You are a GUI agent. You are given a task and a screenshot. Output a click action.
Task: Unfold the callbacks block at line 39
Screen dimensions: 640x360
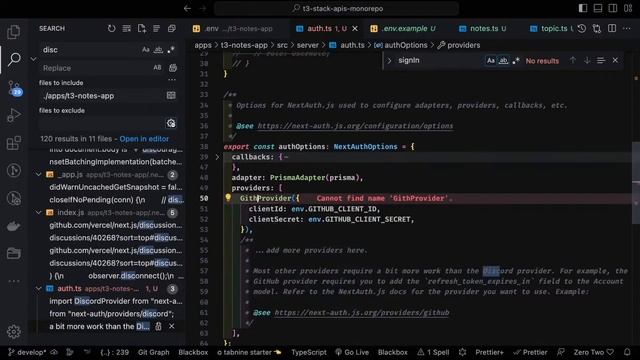[217, 157]
